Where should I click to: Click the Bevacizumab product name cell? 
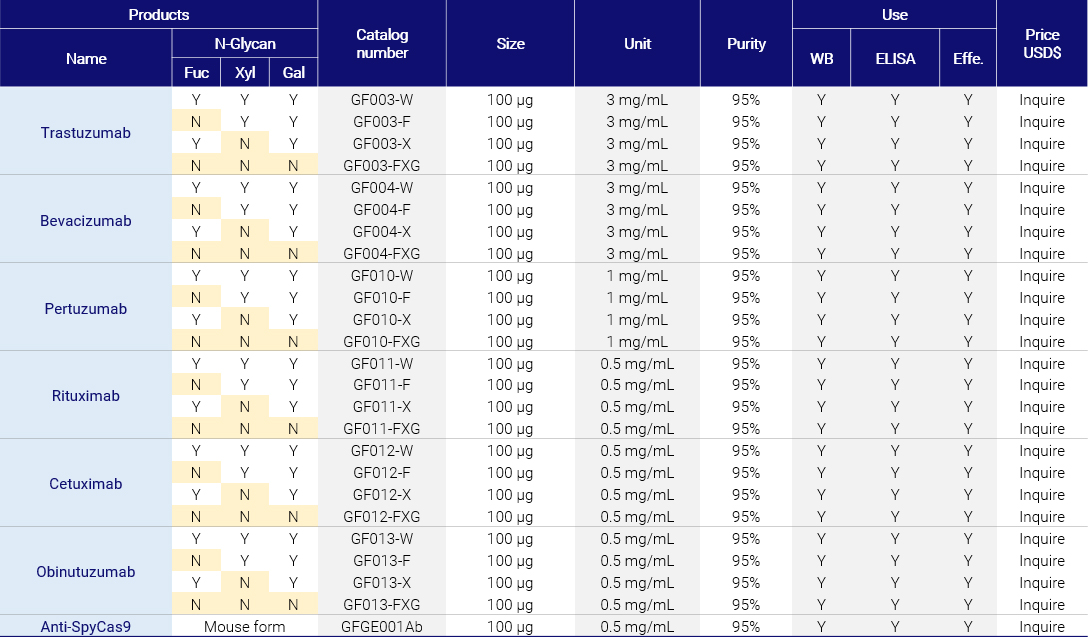(x=86, y=220)
